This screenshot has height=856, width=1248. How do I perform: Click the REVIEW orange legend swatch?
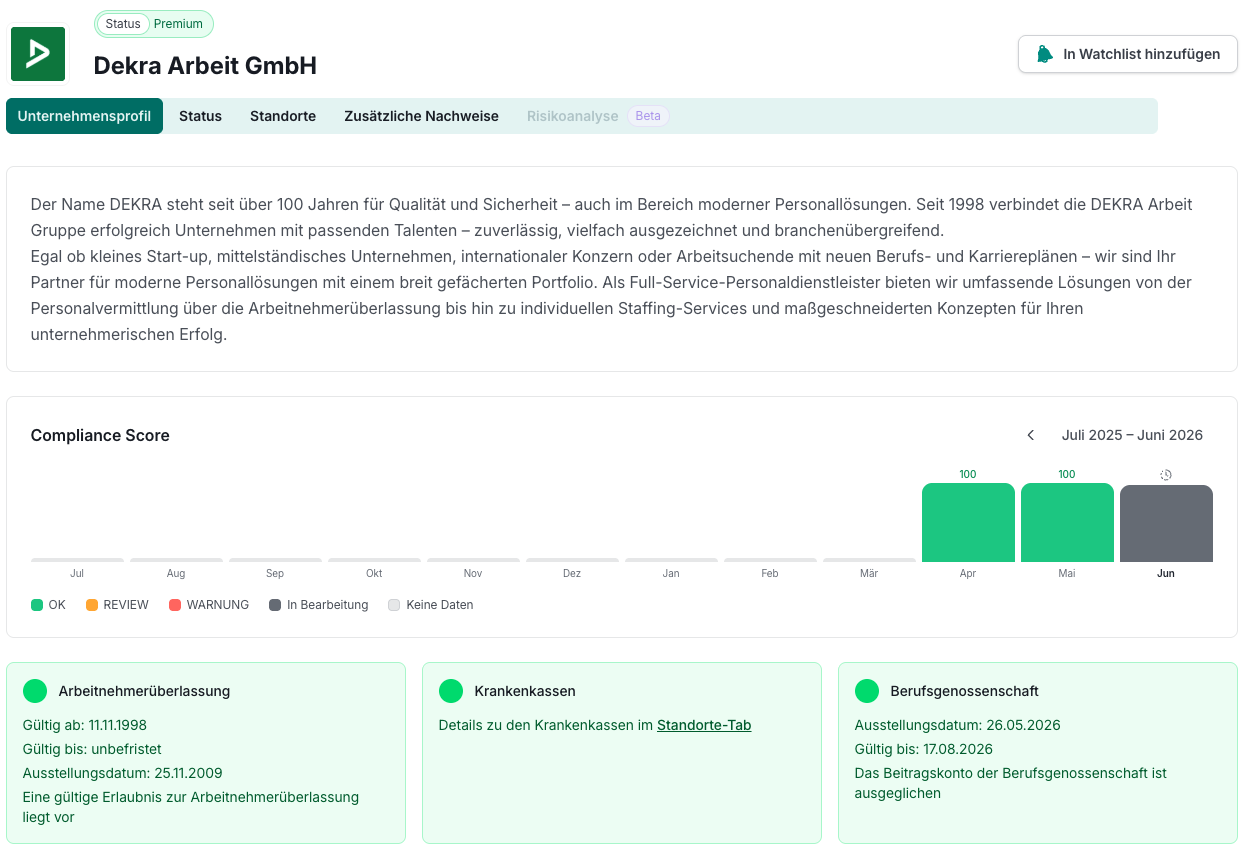coord(92,605)
